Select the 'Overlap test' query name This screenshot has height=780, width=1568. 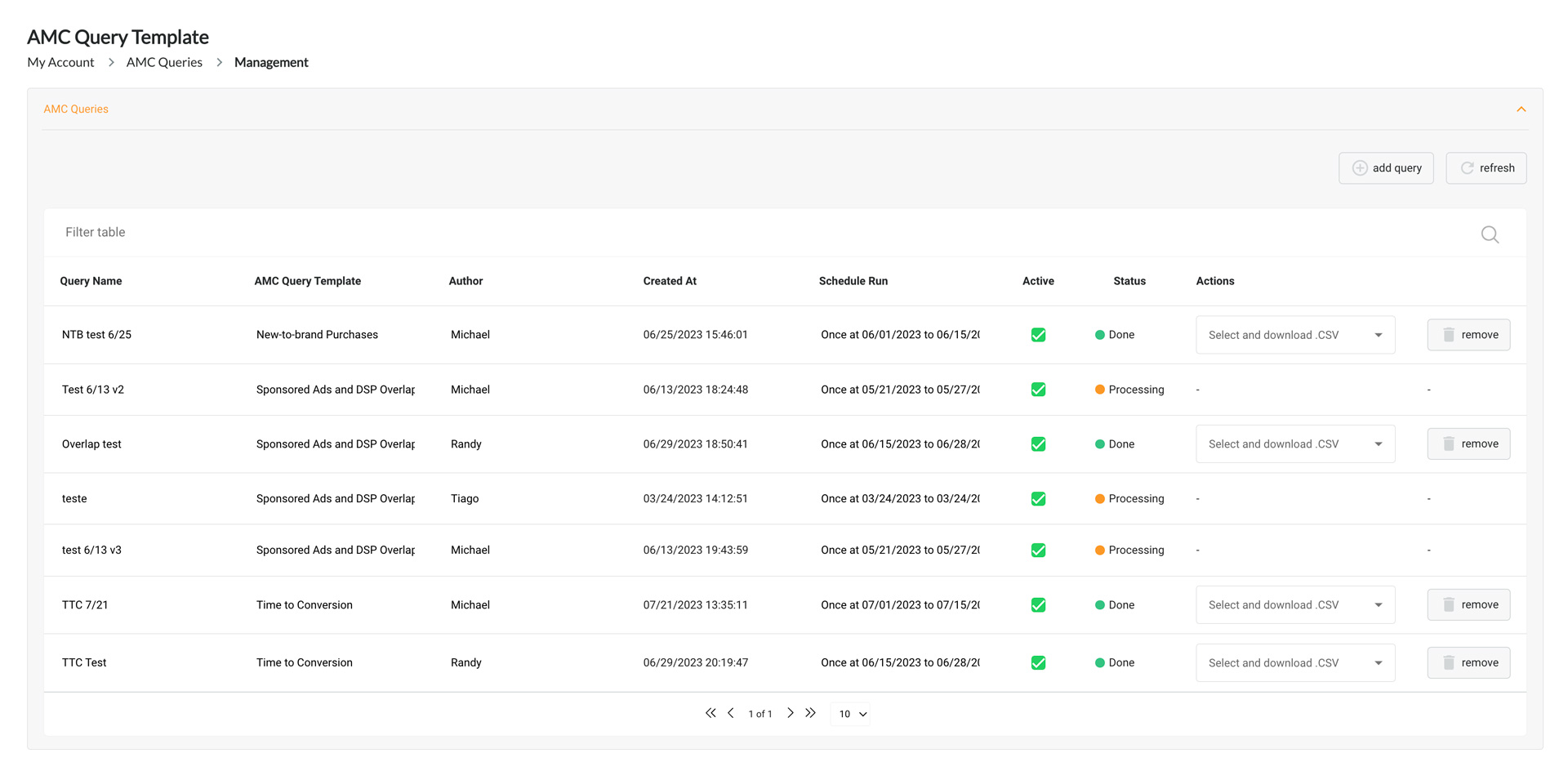91,444
